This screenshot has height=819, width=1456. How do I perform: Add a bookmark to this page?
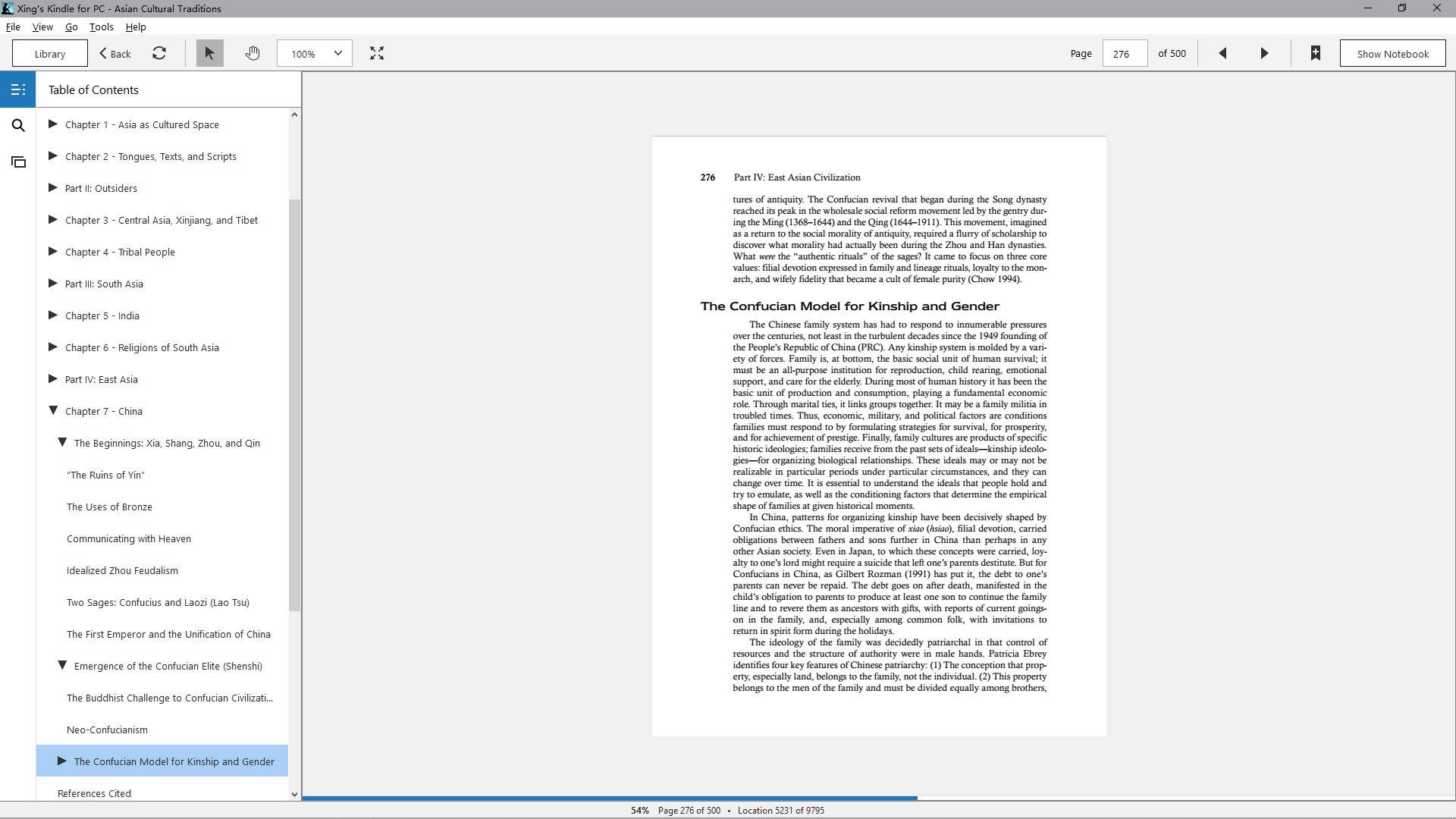1316,53
